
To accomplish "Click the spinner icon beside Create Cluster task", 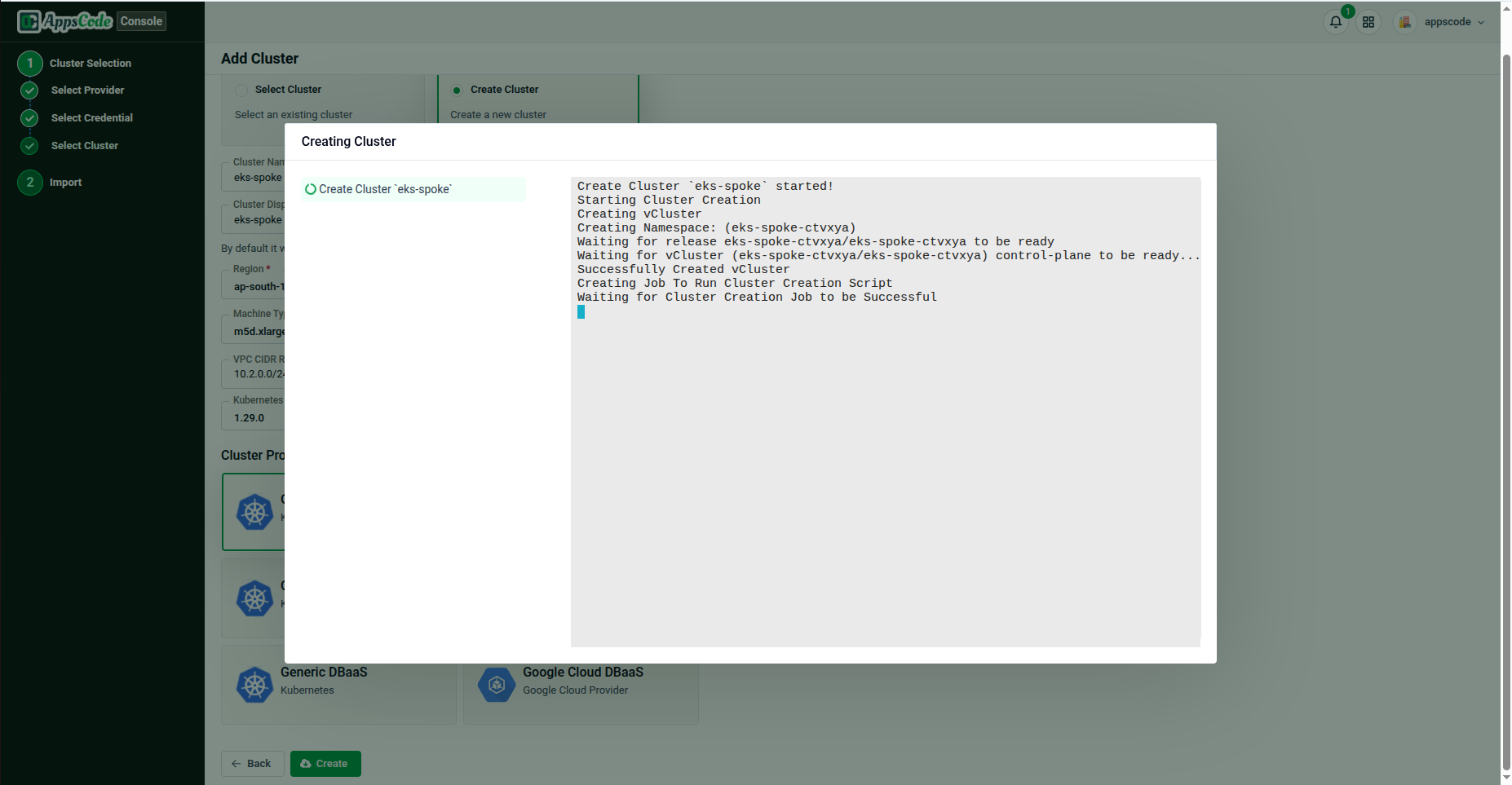I will (x=311, y=189).
